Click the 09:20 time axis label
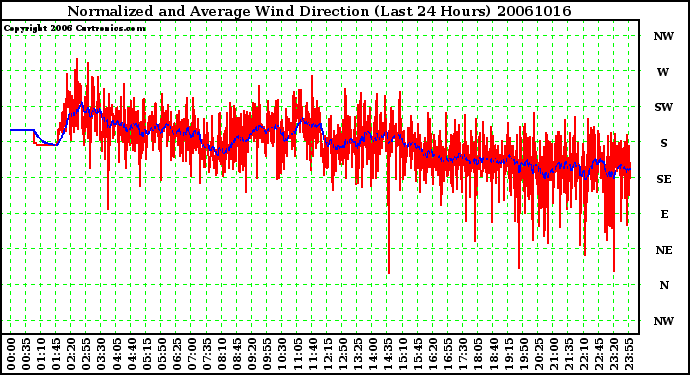Screen dimensions: 690x375 click(x=252, y=354)
